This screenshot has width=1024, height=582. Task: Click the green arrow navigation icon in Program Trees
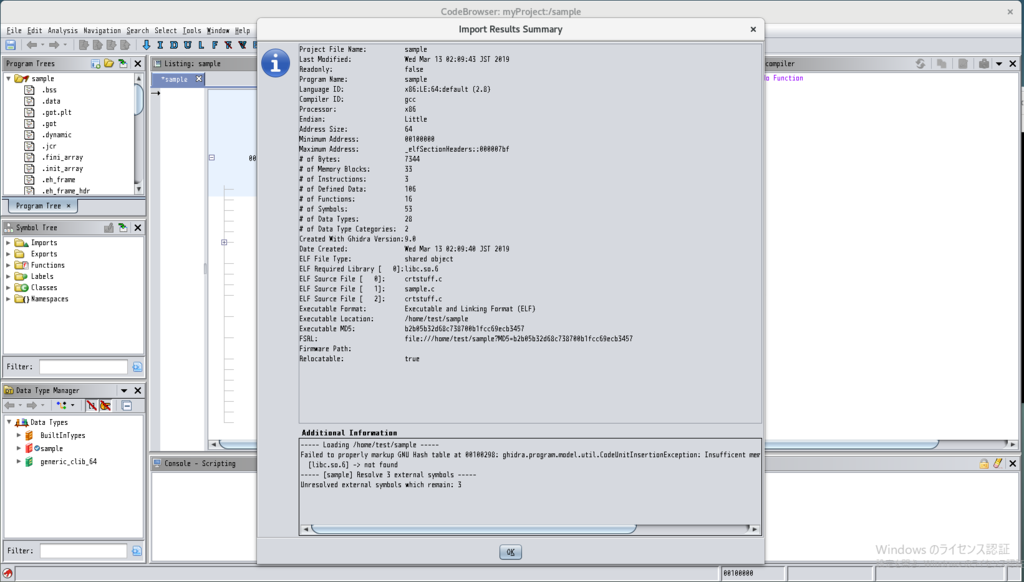point(123,63)
